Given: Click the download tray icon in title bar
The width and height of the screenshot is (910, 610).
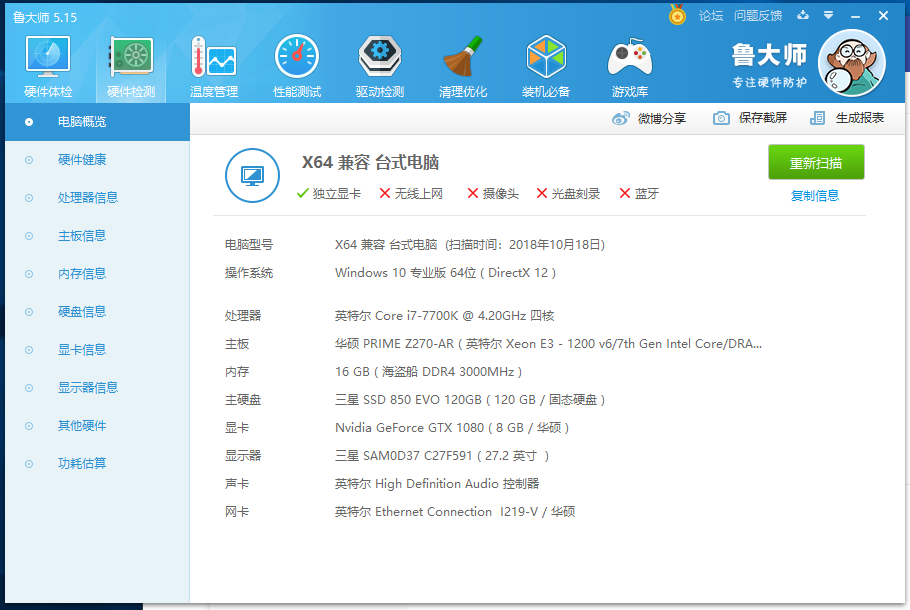Looking at the screenshot, I should (803, 16).
